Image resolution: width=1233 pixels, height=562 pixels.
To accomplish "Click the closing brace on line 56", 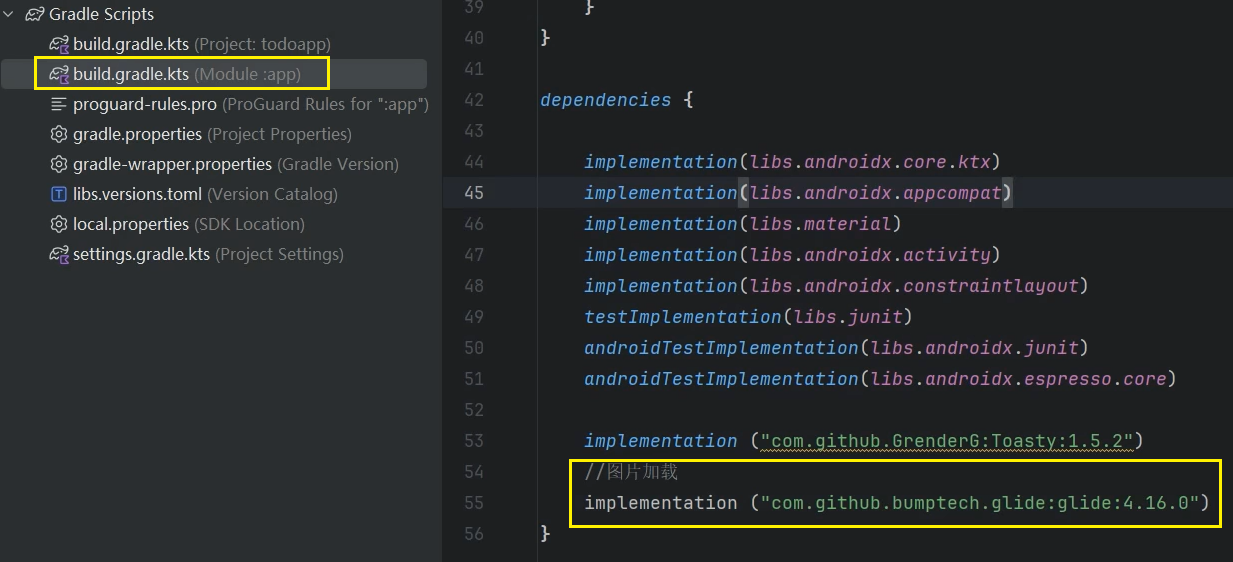I will click(545, 534).
